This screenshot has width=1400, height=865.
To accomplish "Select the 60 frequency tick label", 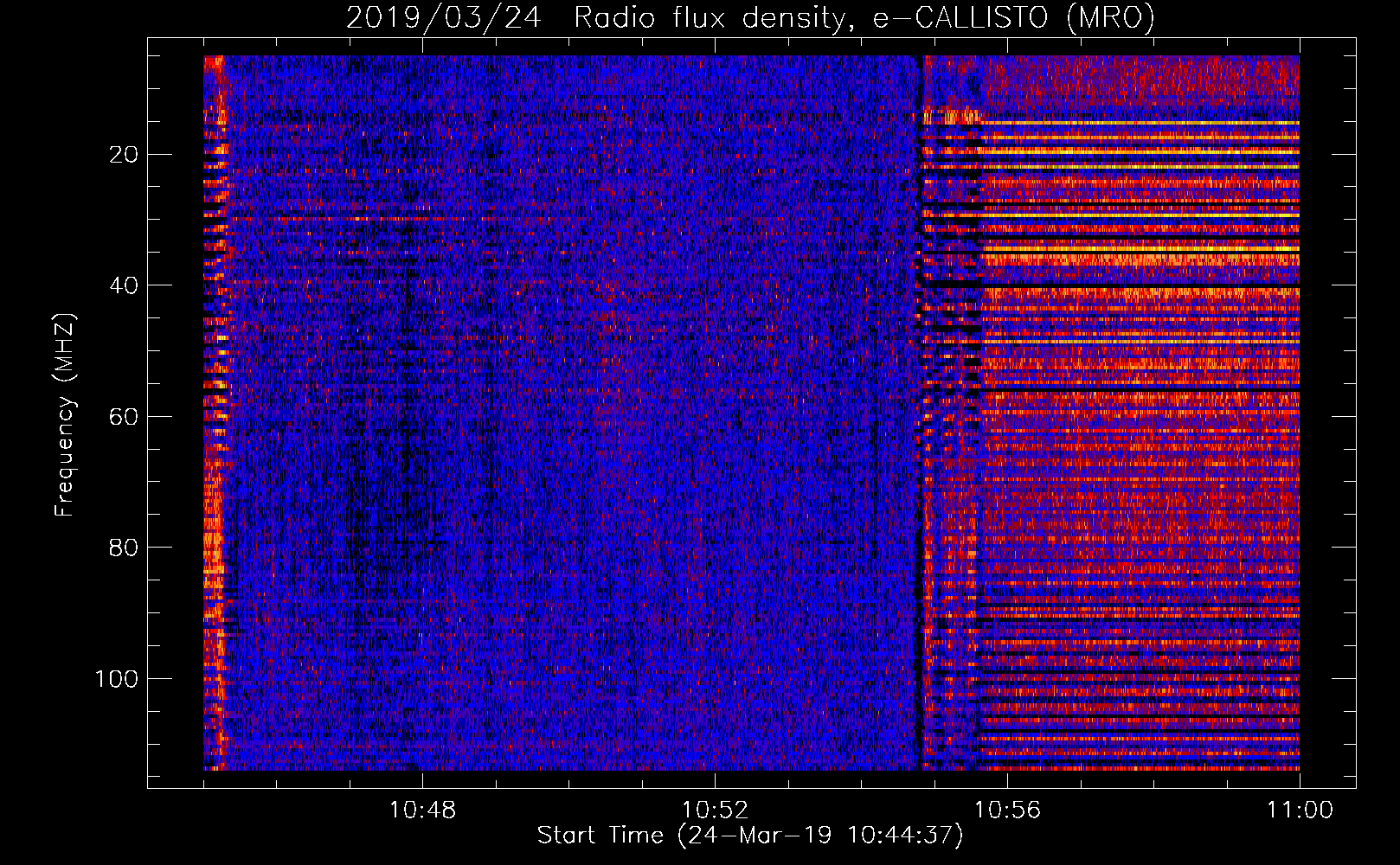I will point(124,417).
